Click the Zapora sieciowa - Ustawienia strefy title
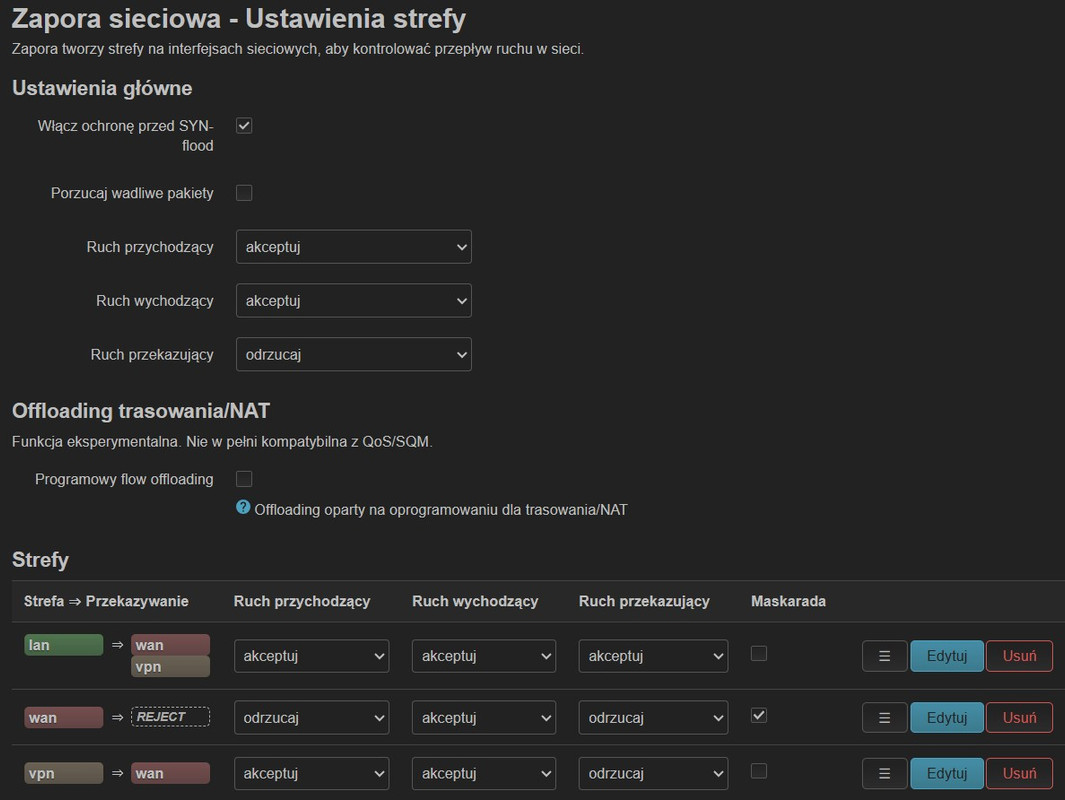The width and height of the screenshot is (1065, 800). coord(238,19)
